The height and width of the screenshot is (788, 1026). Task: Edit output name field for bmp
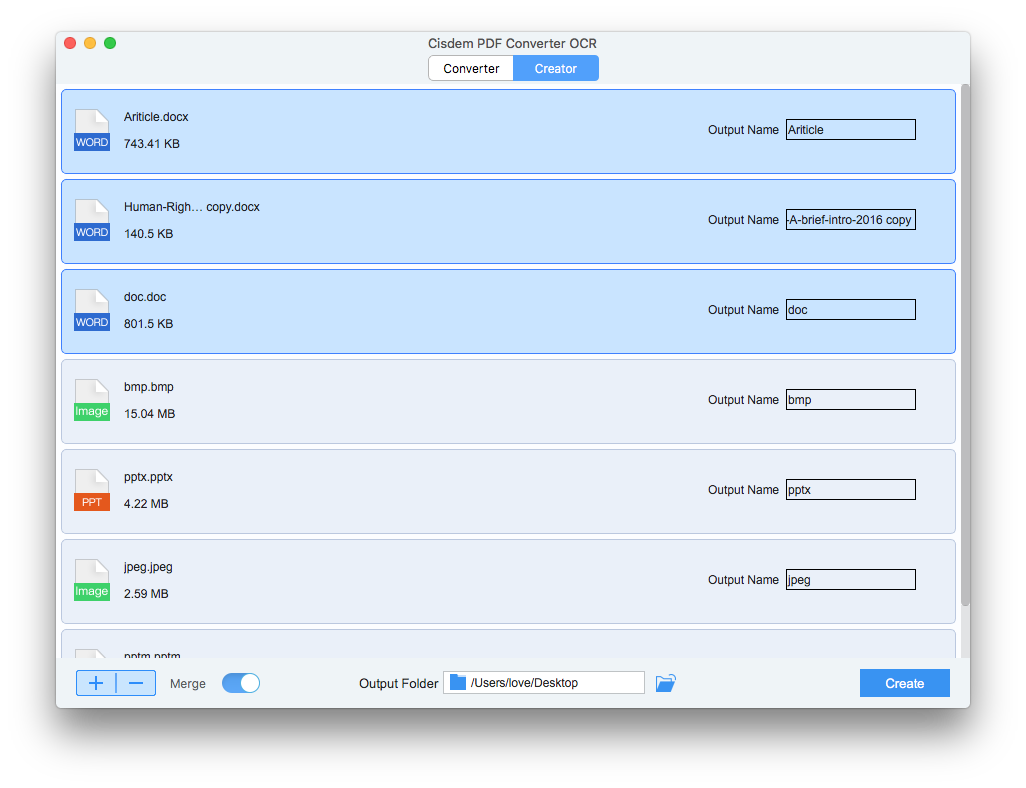pyautogui.click(x=851, y=400)
